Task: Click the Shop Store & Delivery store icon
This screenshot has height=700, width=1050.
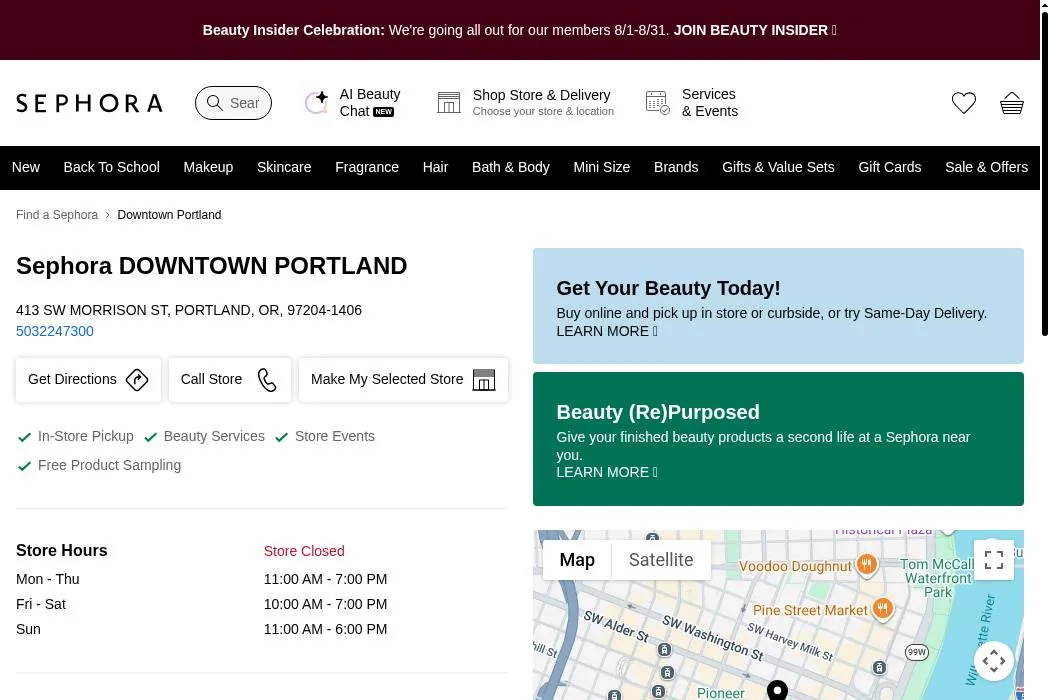Action: 449,102
